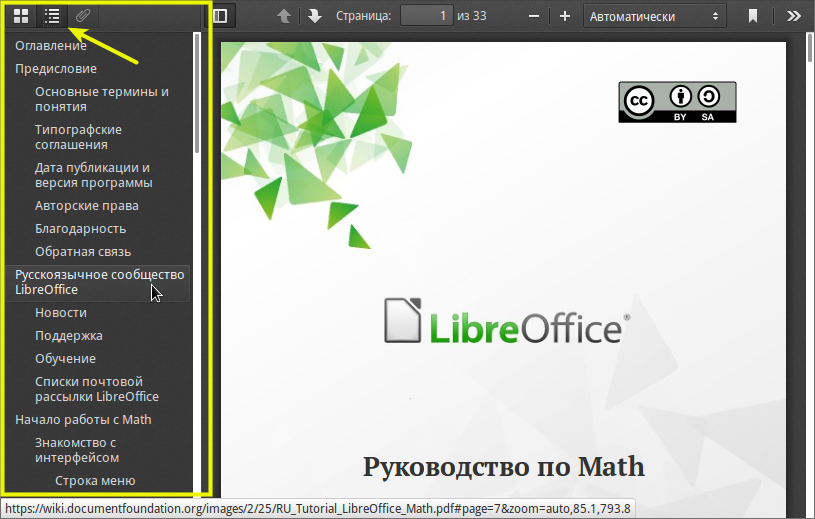
Task: Open the Предисловие outline entry
Action: pos(56,69)
